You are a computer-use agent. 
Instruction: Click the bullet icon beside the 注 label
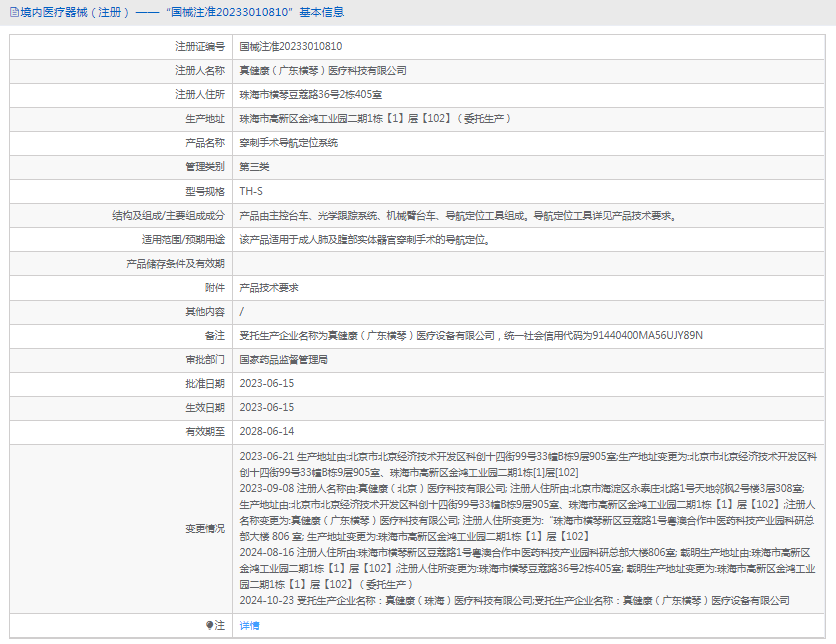point(210,625)
